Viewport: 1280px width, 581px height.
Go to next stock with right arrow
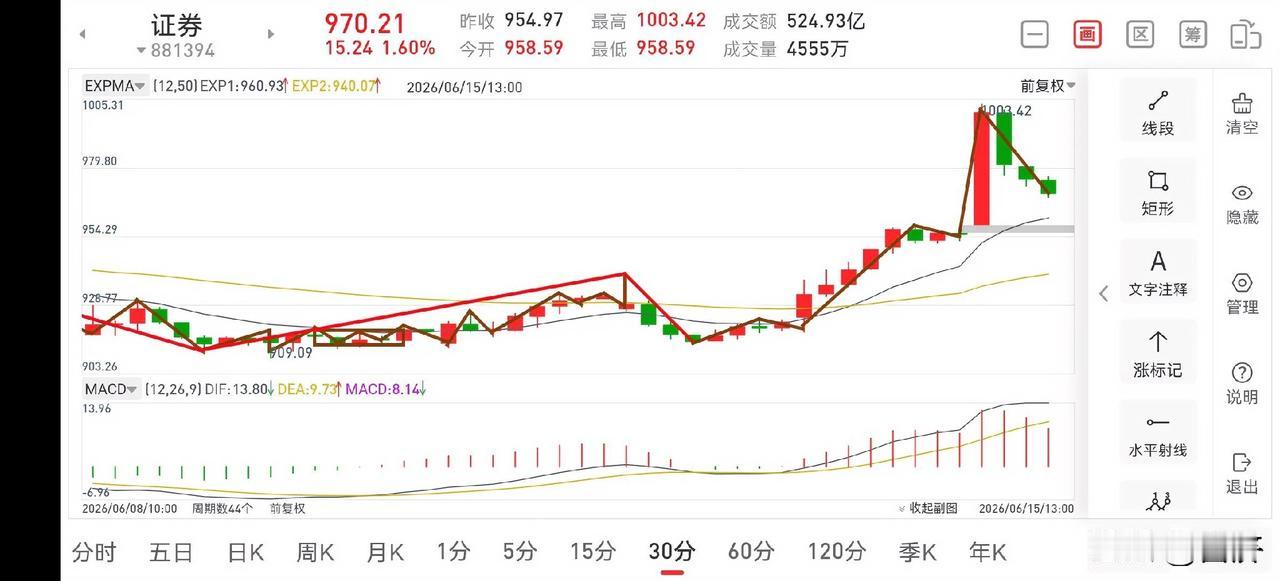tap(270, 34)
